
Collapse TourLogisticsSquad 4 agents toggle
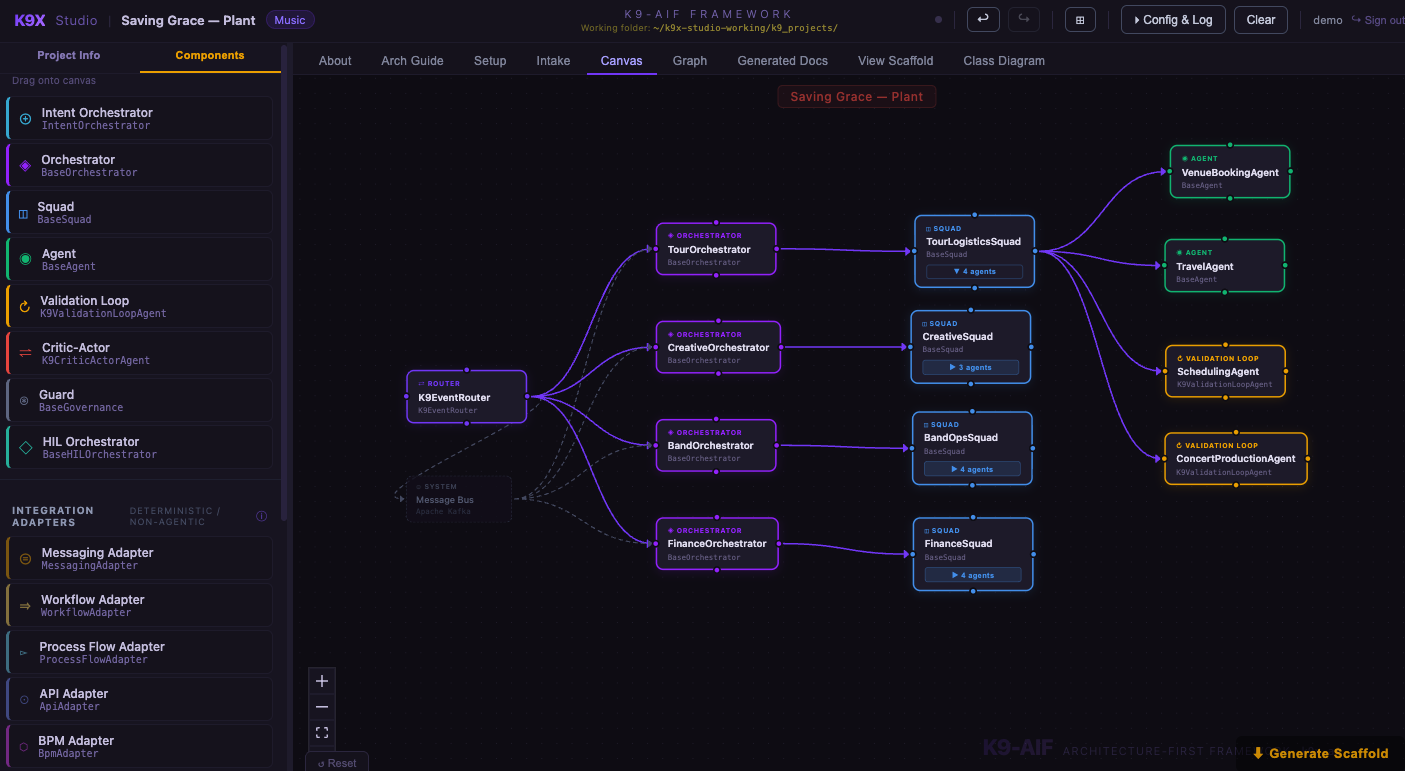(974, 271)
